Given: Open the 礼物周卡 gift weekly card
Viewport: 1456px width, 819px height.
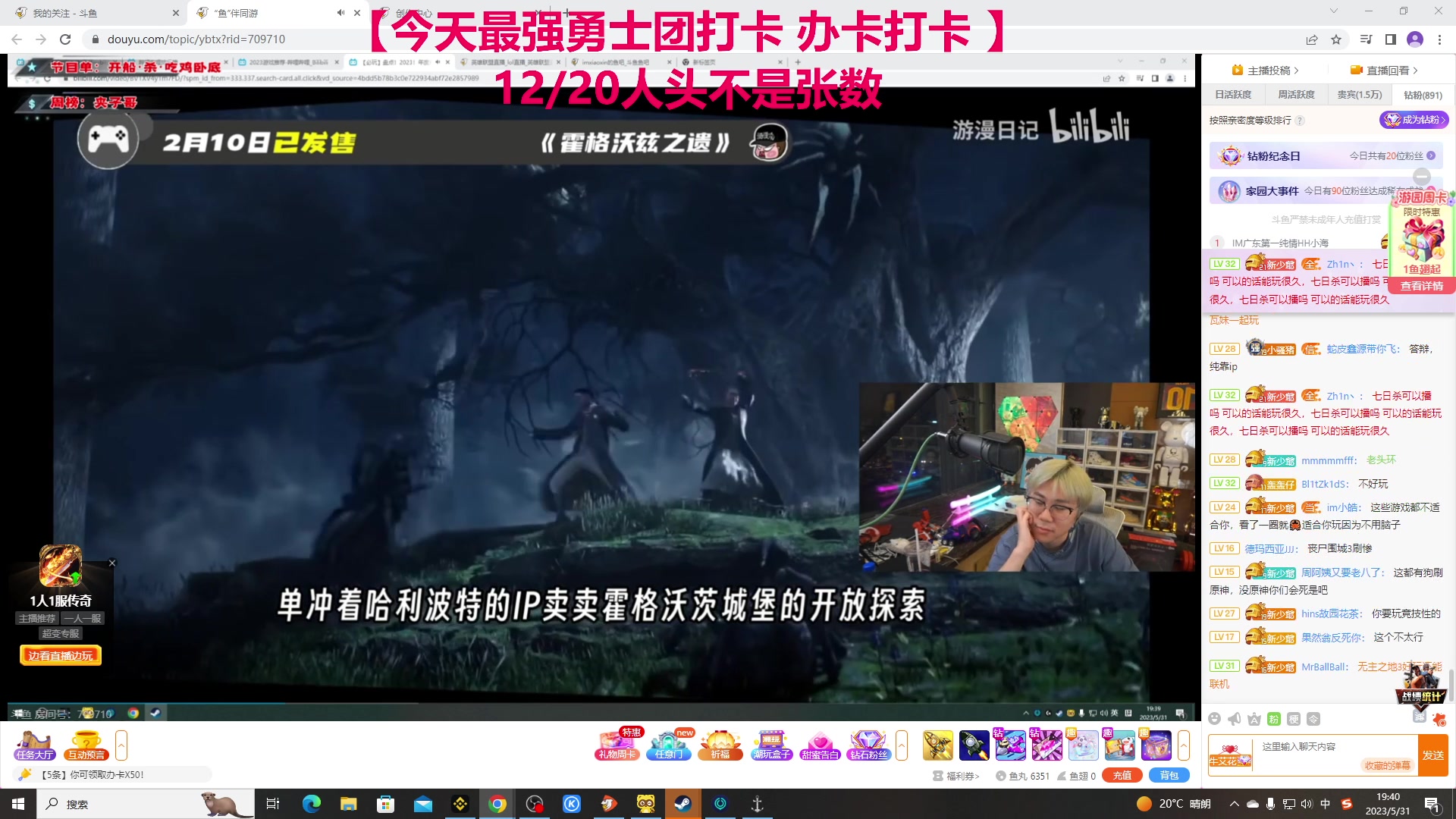Looking at the screenshot, I should point(617,745).
